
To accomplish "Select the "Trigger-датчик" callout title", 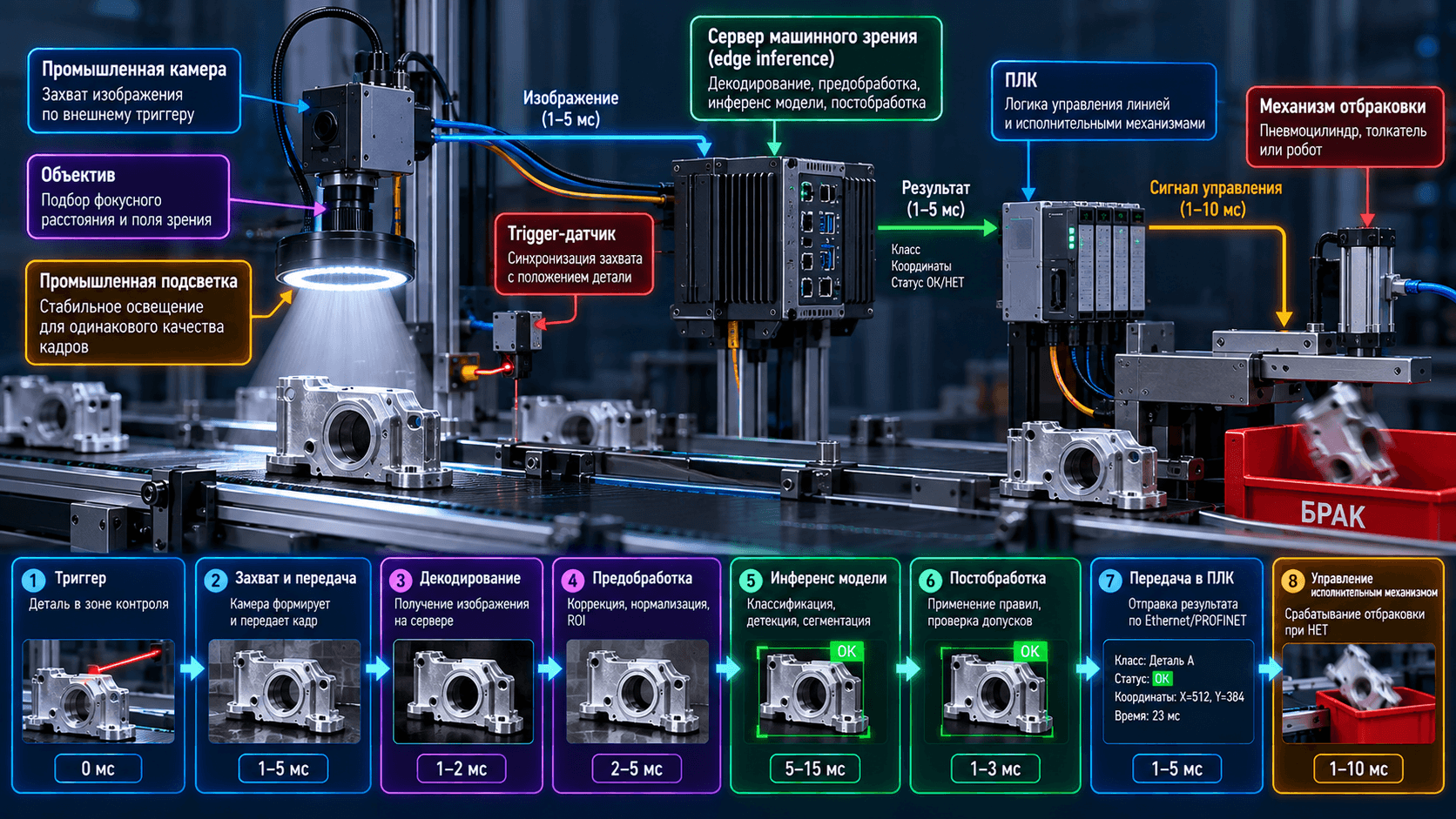I will tap(562, 233).
